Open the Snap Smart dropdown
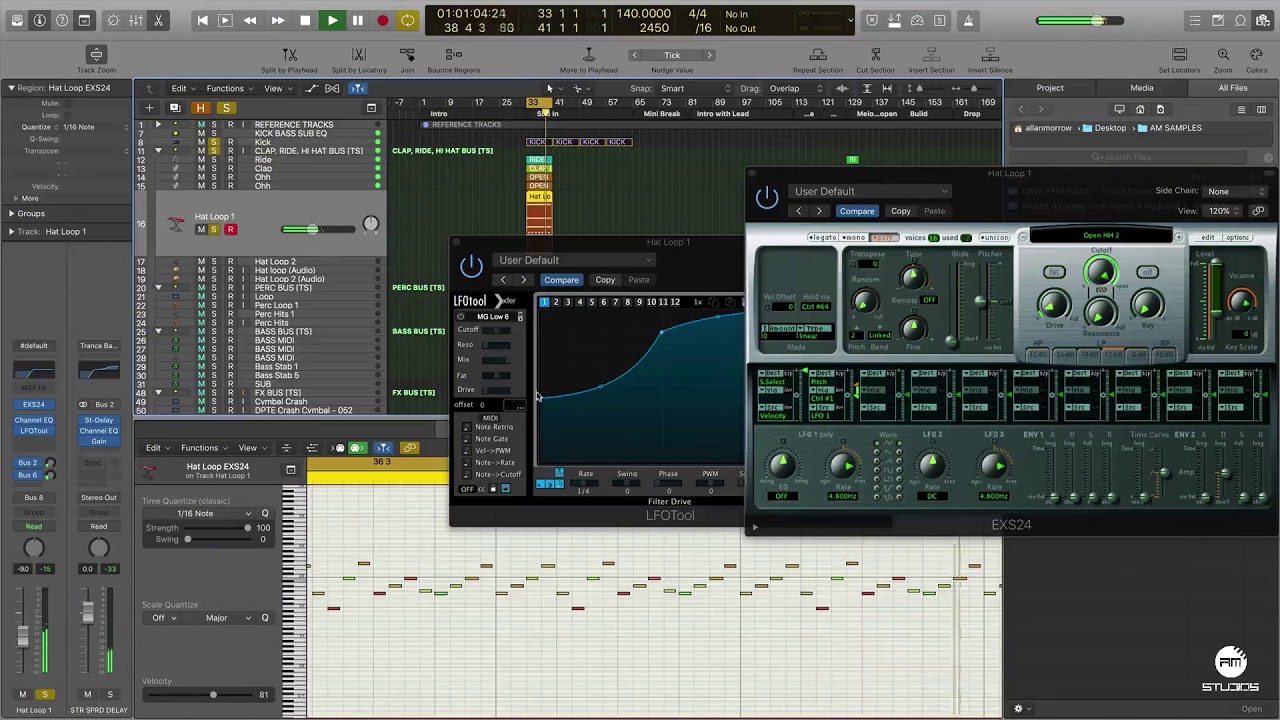1280x720 pixels. pyautogui.click(x=697, y=88)
